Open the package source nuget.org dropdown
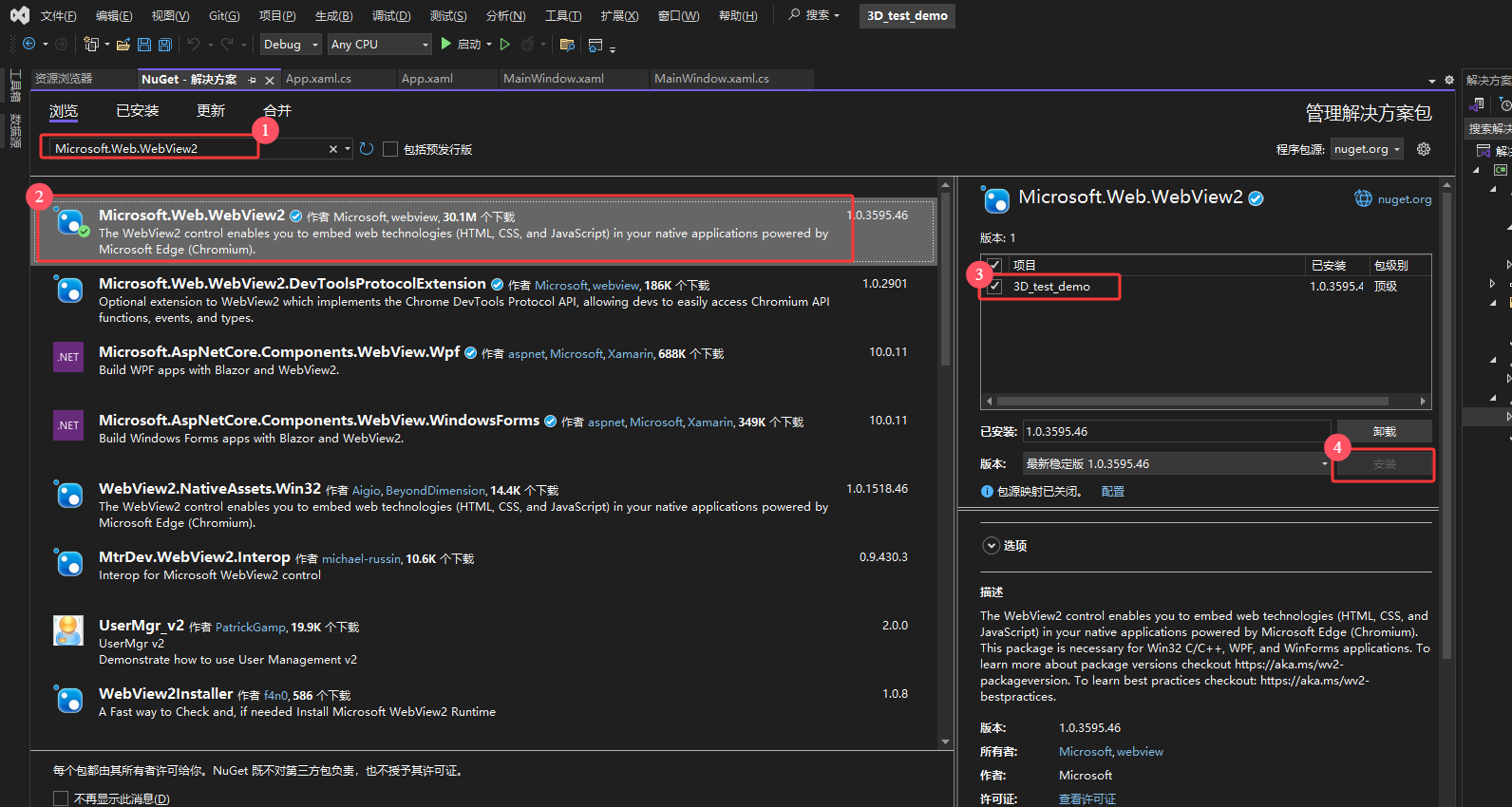Image resolution: width=1512 pixels, height=807 pixels. tap(1367, 149)
